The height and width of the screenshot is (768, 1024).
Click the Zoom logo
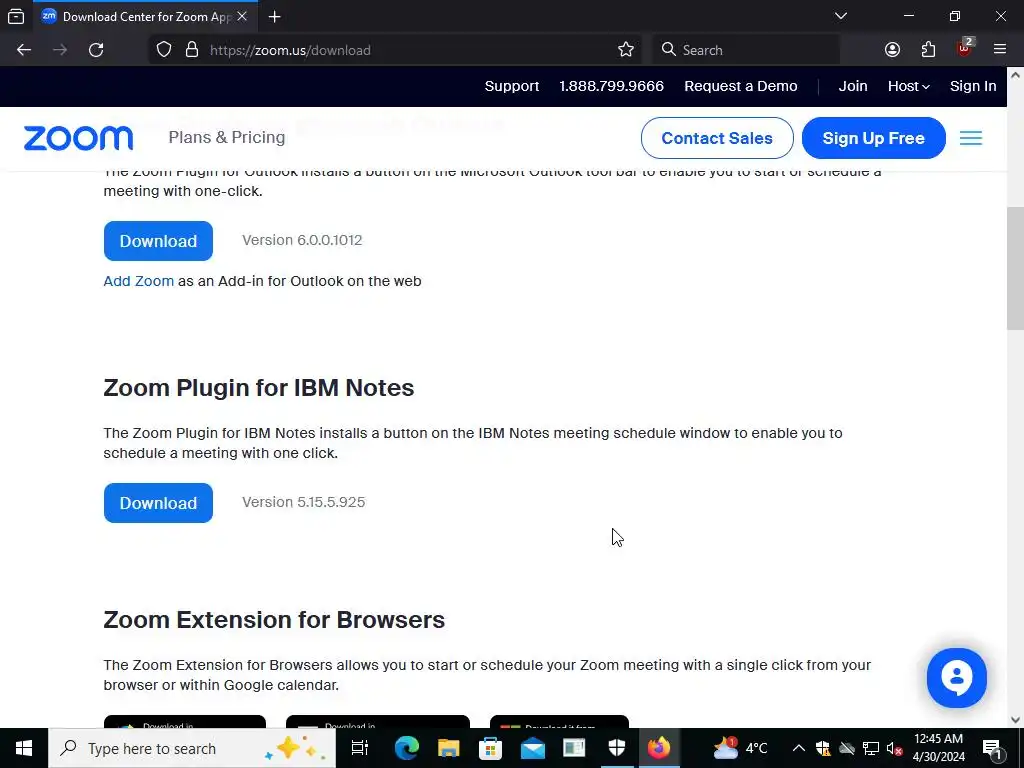[78, 138]
